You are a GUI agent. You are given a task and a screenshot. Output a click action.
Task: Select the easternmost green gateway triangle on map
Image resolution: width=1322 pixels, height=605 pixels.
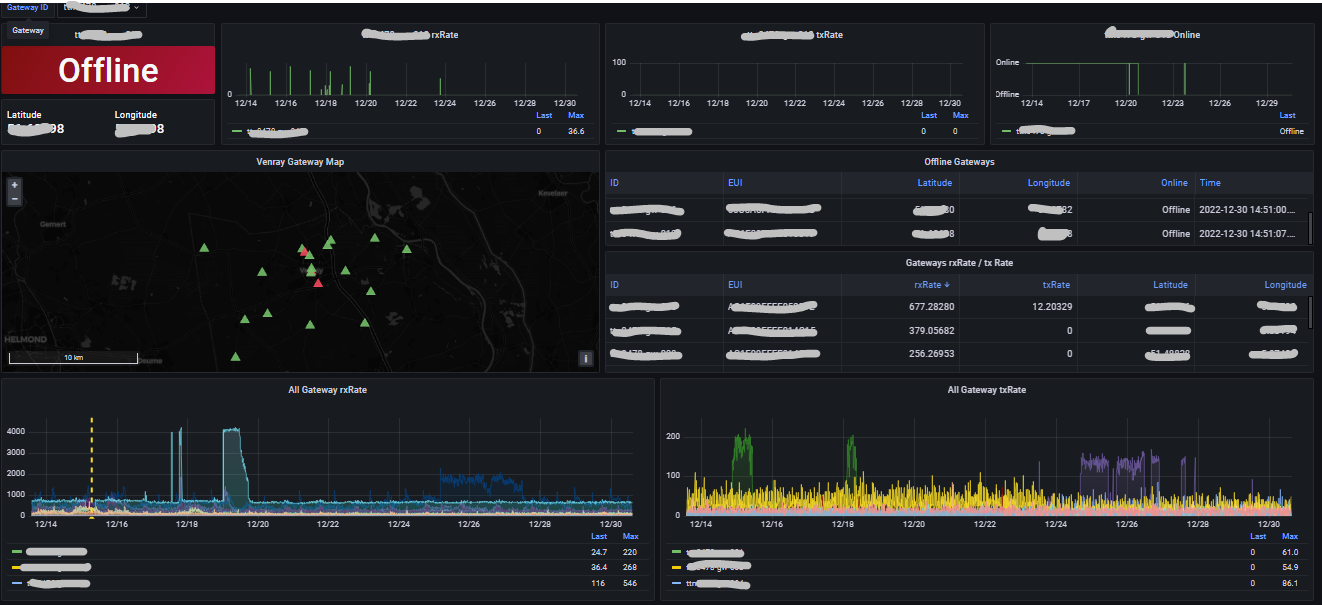(x=407, y=249)
